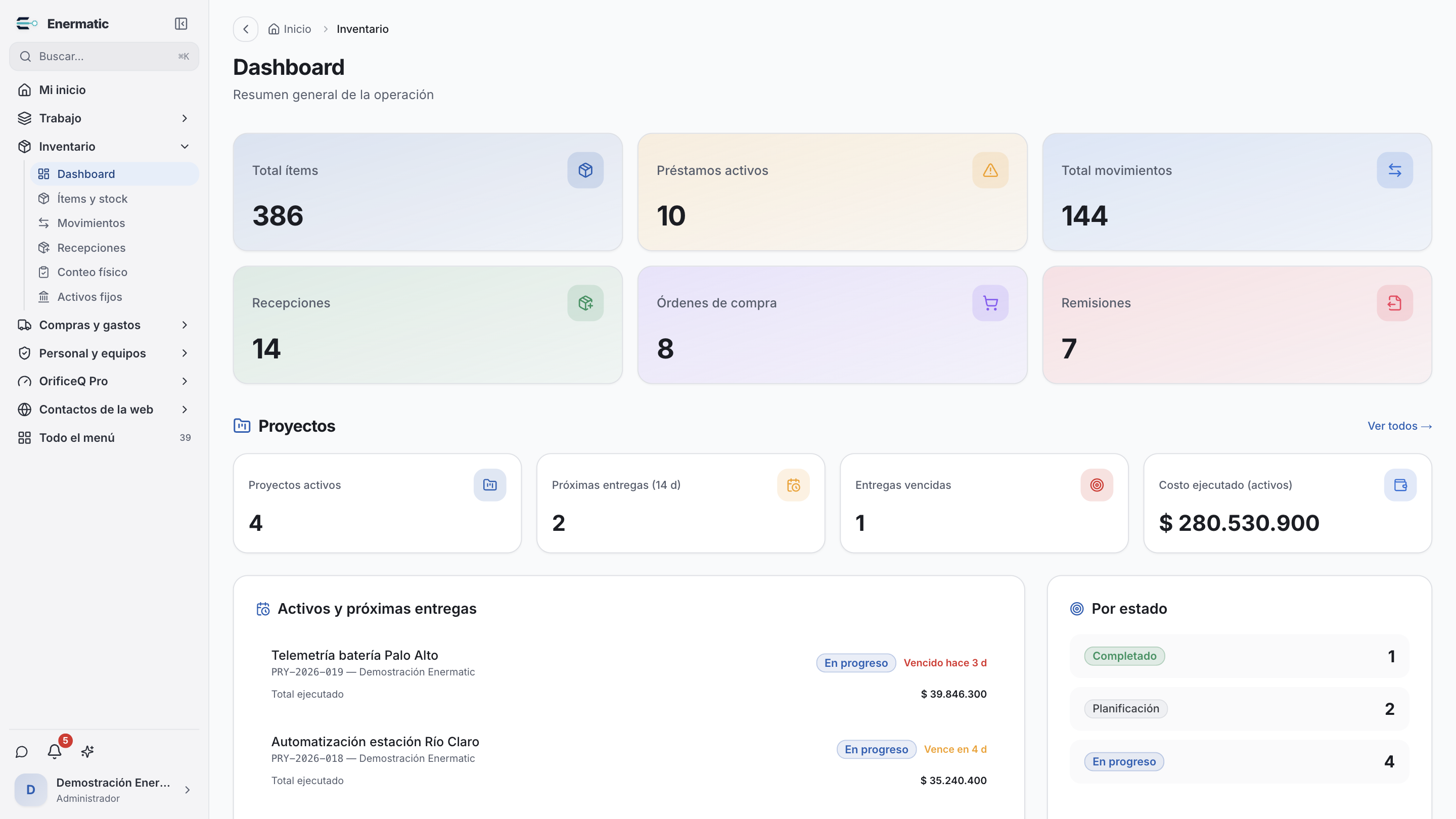1456x819 pixels.
Task: Open the chat bubble icon
Action: click(21, 752)
